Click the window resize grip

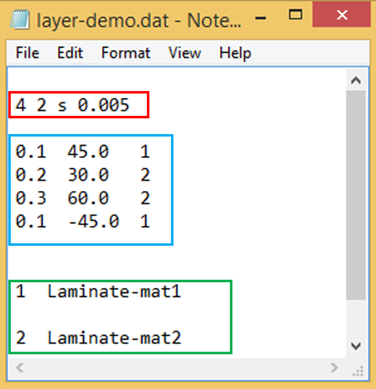tap(358, 370)
